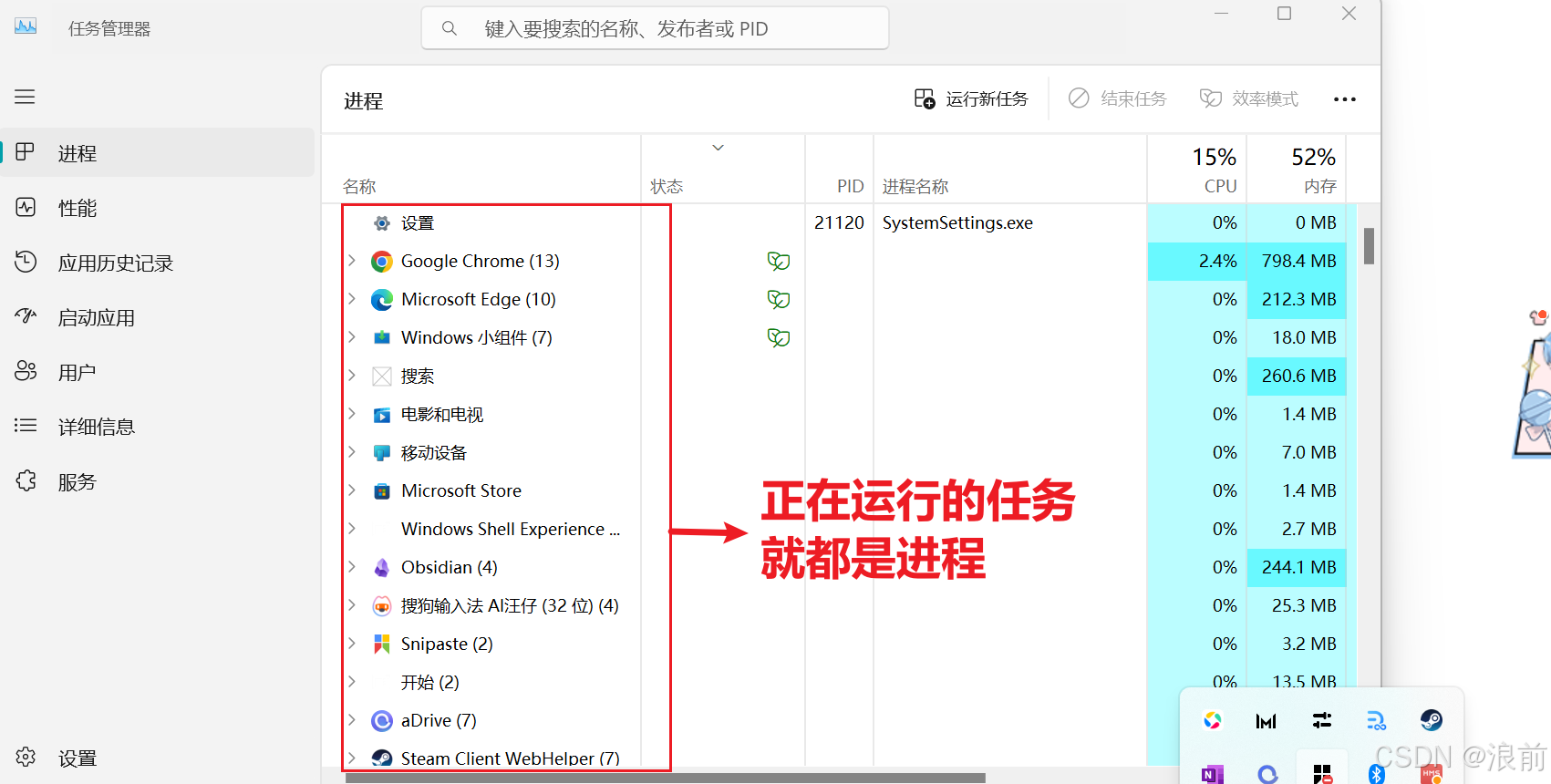1551x784 pixels.
Task: Open 设置 at the sidebar bottom
Action: point(158,758)
